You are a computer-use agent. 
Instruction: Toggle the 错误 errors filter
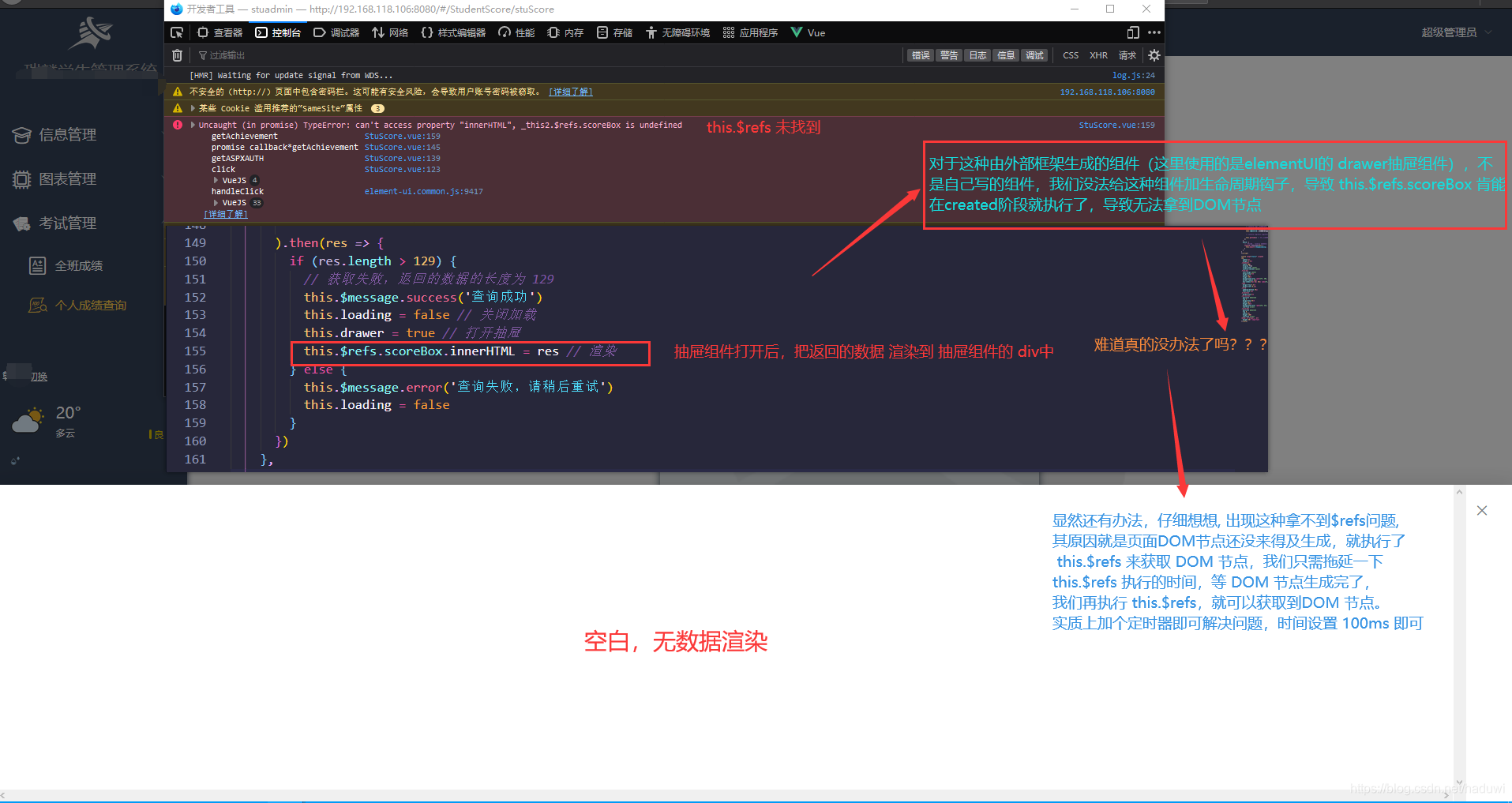[x=920, y=55]
